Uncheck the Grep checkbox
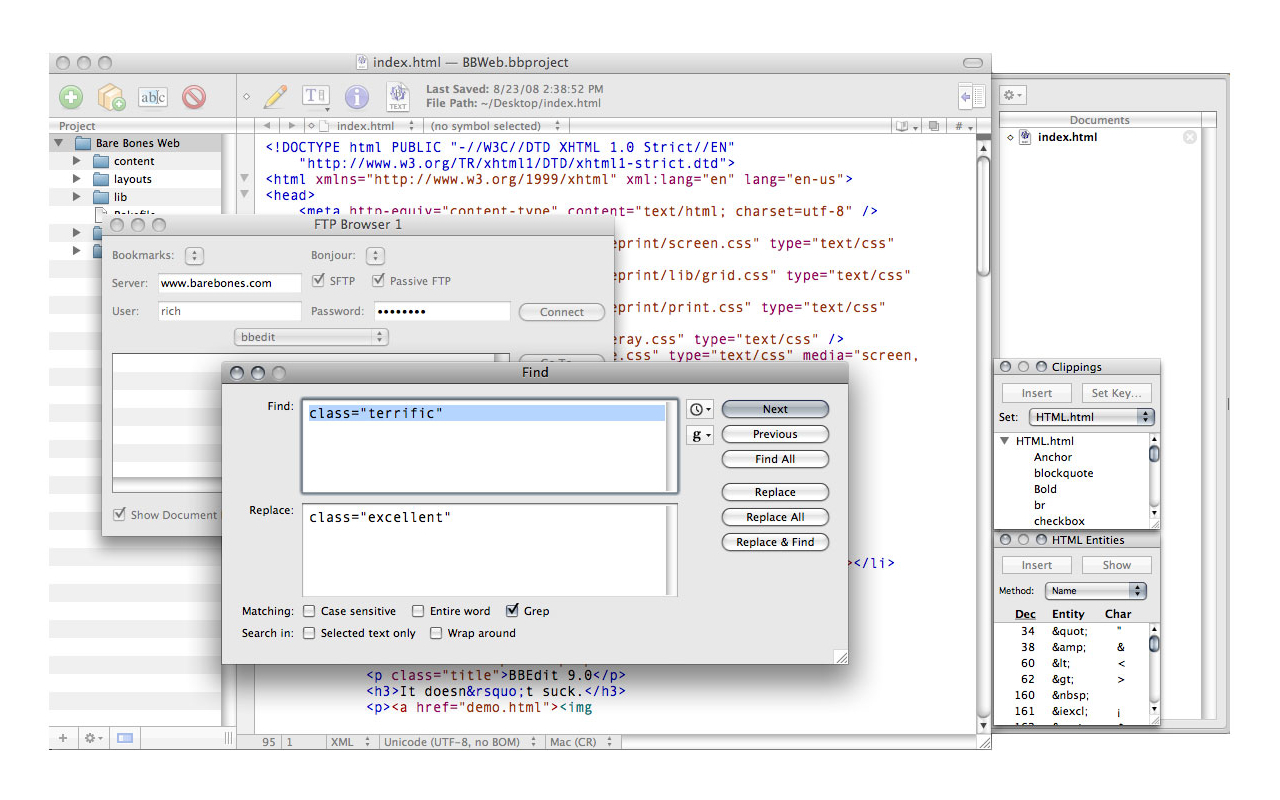Screen dimensions: 1280x800 [513, 610]
